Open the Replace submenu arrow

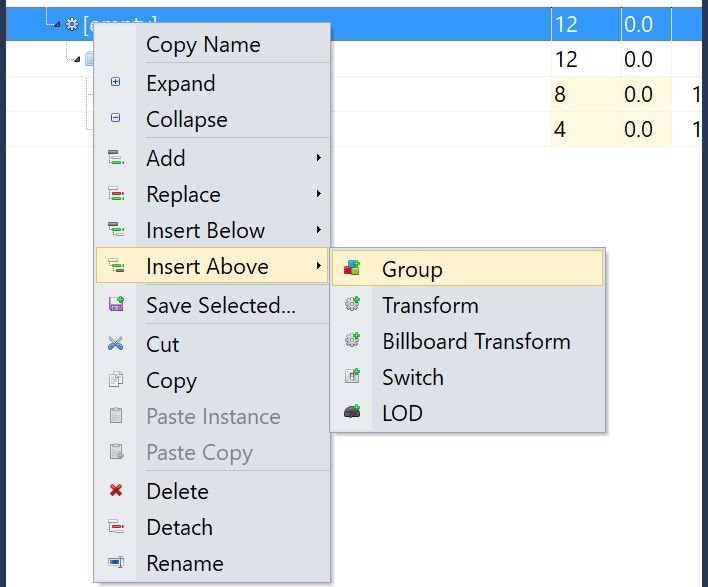(318, 194)
